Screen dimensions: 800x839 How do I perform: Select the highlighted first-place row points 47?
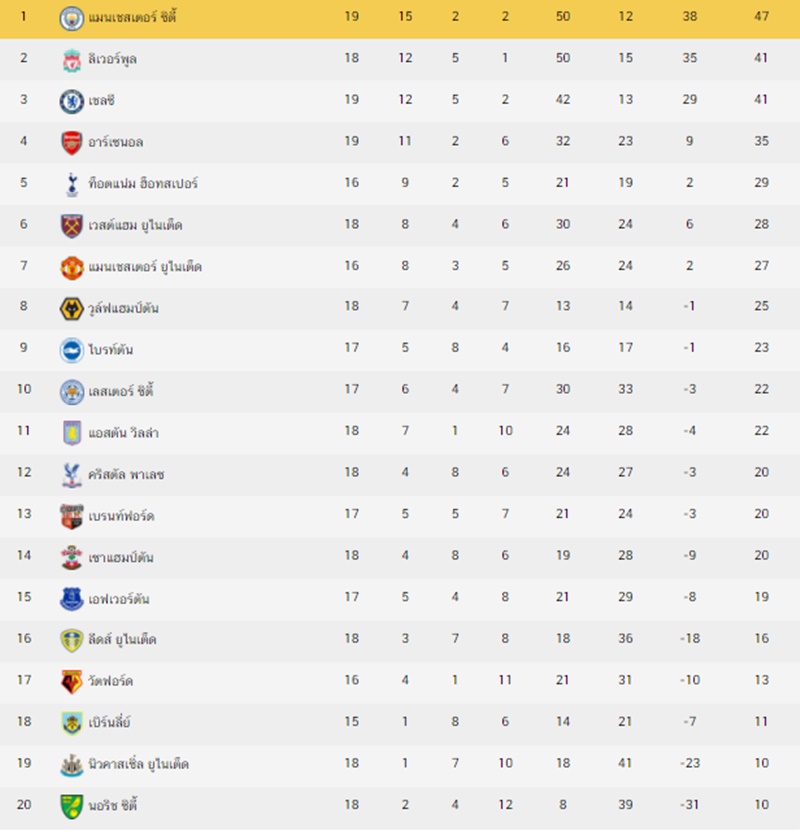coord(761,17)
